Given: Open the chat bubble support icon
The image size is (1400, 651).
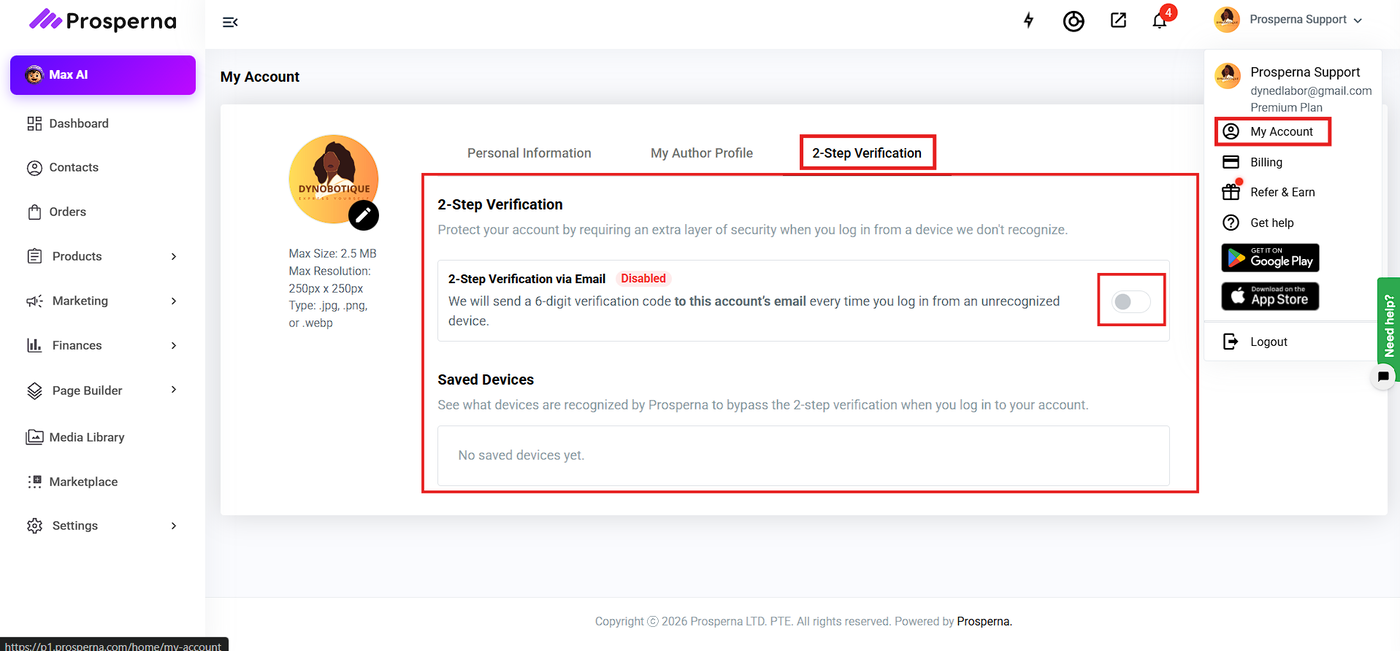Looking at the screenshot, I should point(1384,377).
